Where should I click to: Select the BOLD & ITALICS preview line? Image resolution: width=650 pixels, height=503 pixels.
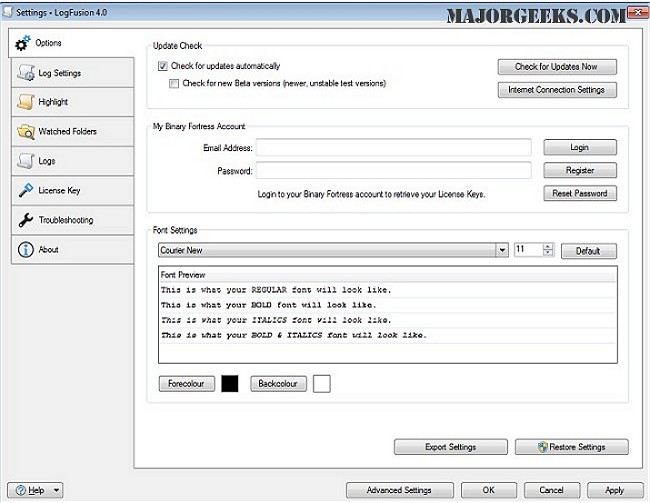point(388,335)
